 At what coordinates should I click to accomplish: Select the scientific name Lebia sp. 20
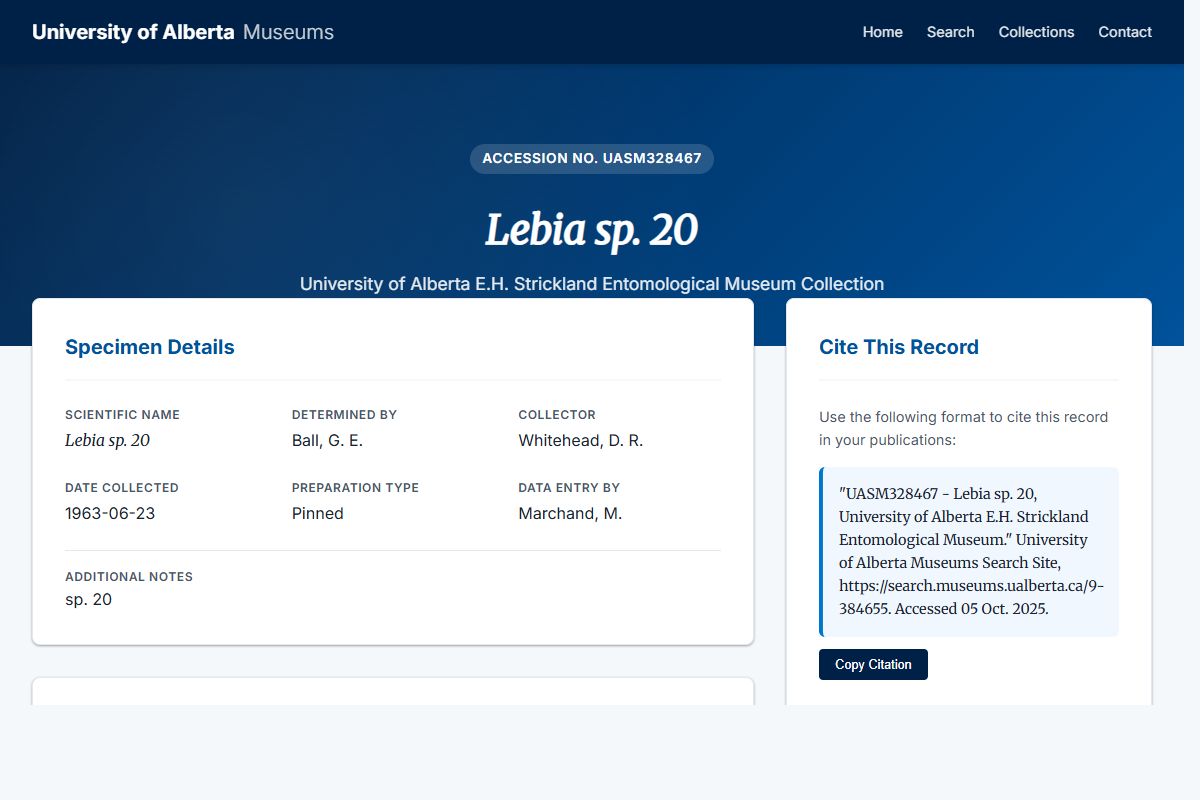[107, 440]
